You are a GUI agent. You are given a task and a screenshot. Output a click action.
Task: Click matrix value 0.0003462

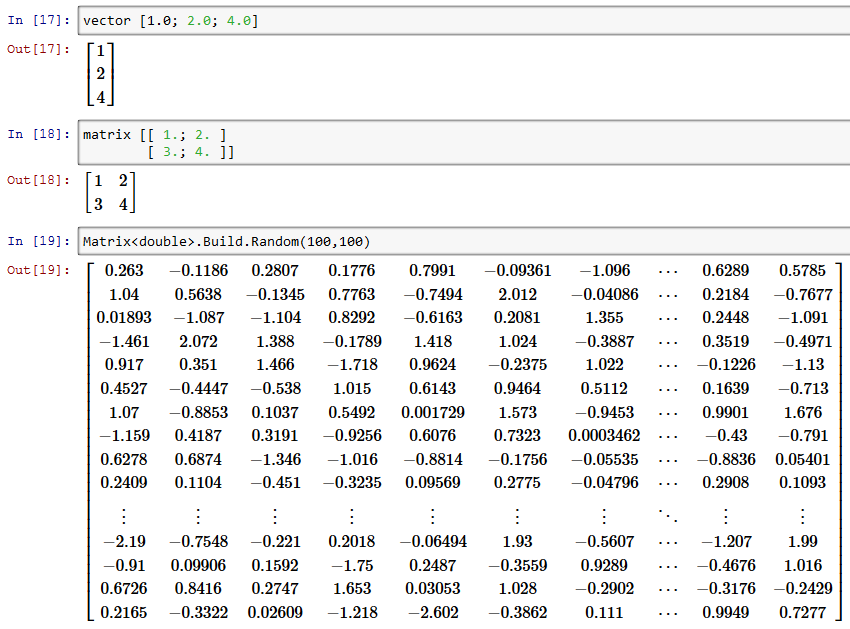coord(604,436)
